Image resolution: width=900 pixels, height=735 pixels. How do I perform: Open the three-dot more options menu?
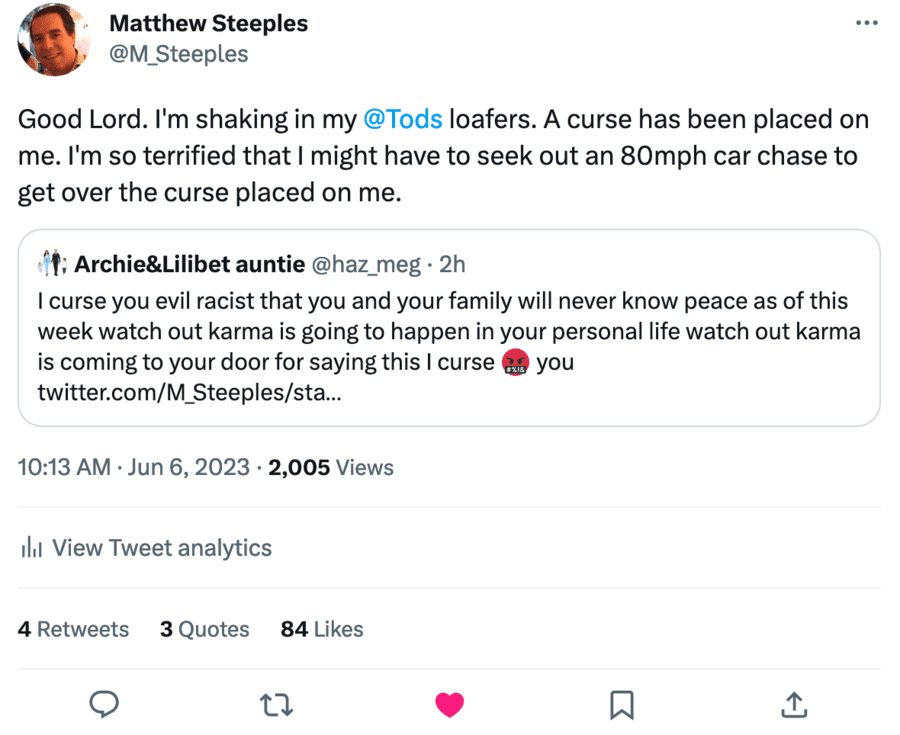(866, 23)
